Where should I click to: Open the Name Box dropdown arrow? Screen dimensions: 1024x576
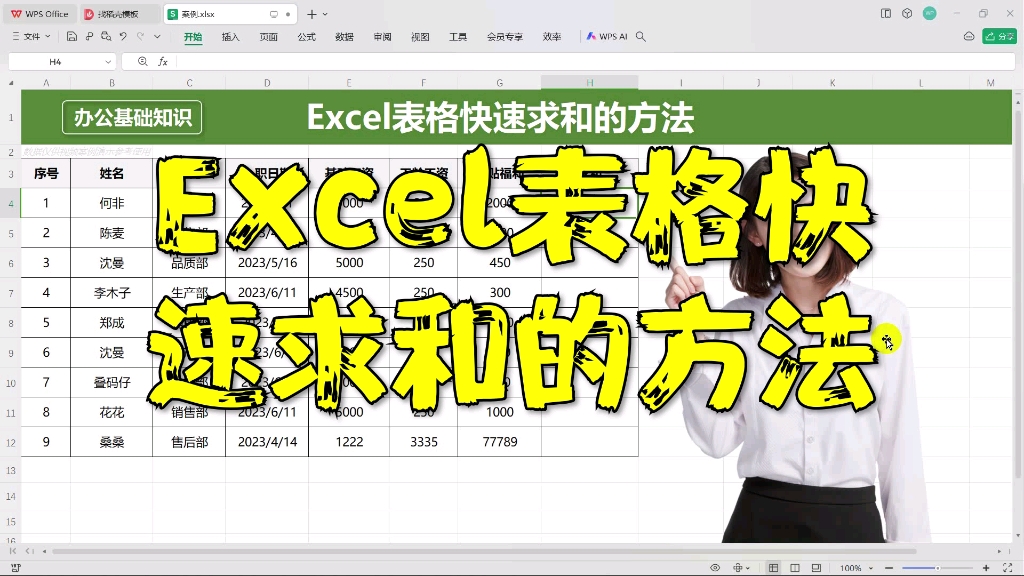[108, 61]
